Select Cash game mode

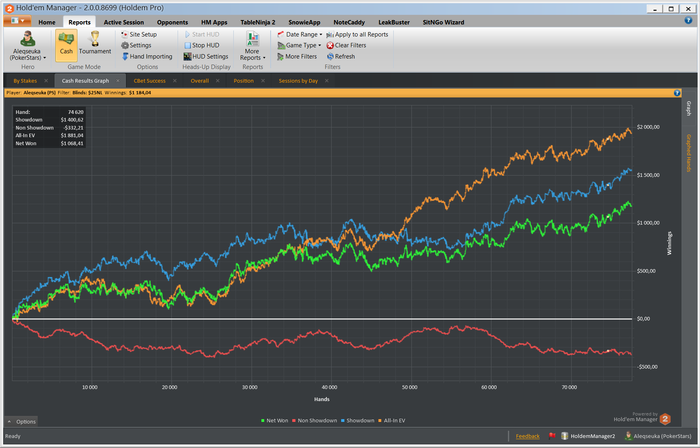[66, 45]
